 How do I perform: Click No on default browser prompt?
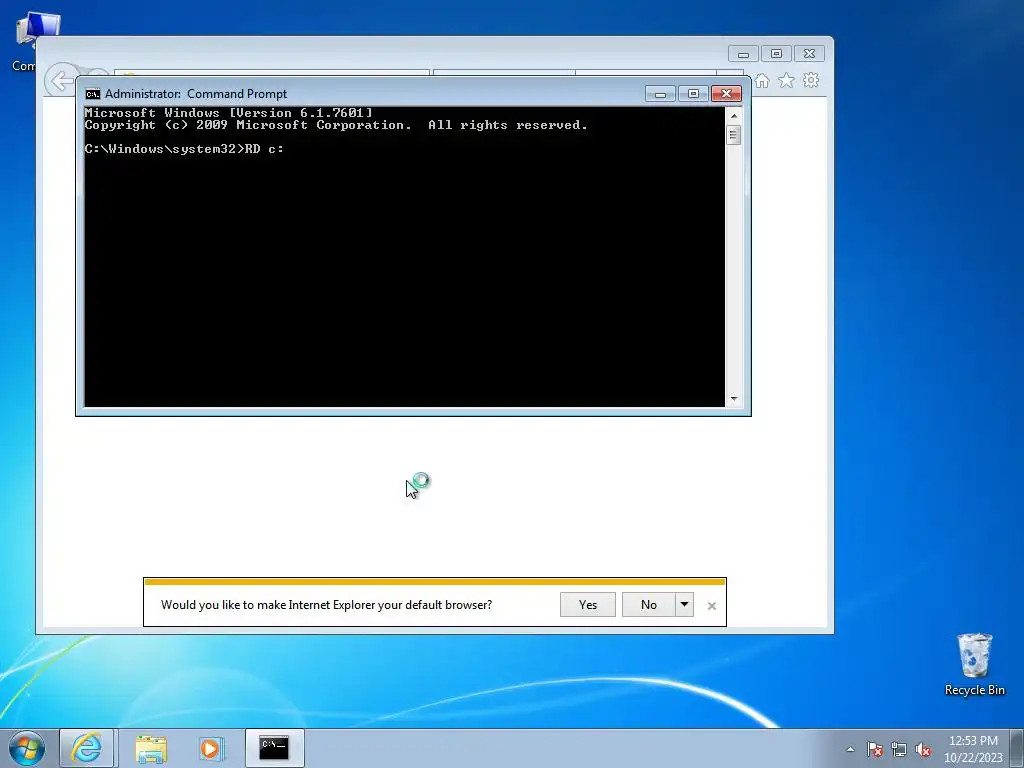click(x=648, y=605)
